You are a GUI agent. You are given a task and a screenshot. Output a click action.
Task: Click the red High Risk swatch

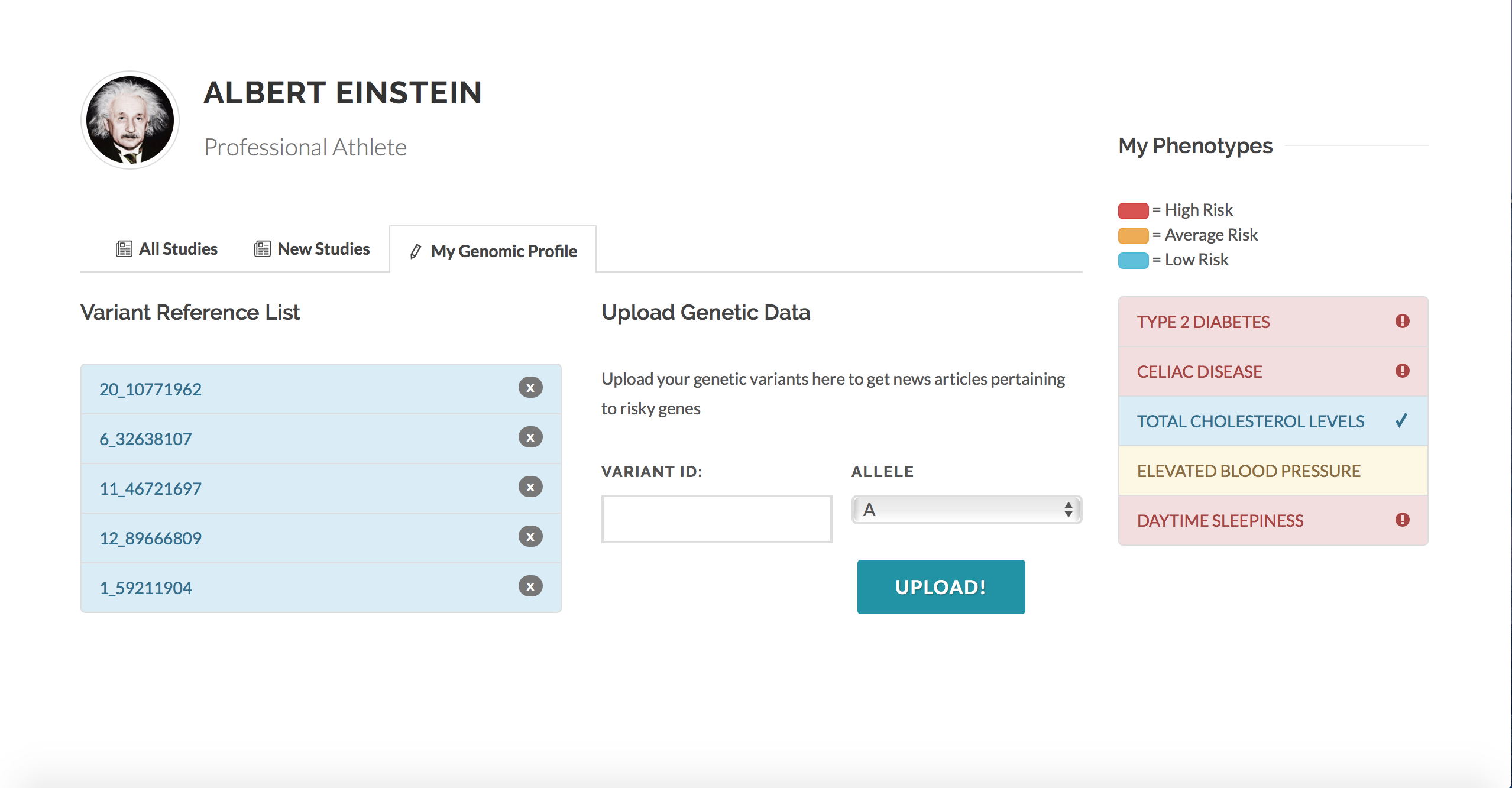(1132, 210)
